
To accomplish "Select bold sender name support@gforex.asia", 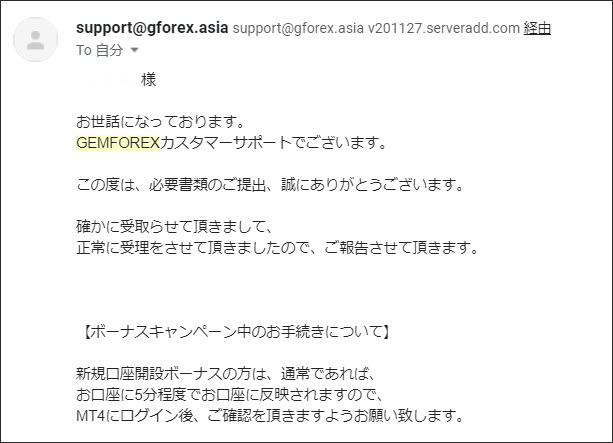I will [152, 28].
